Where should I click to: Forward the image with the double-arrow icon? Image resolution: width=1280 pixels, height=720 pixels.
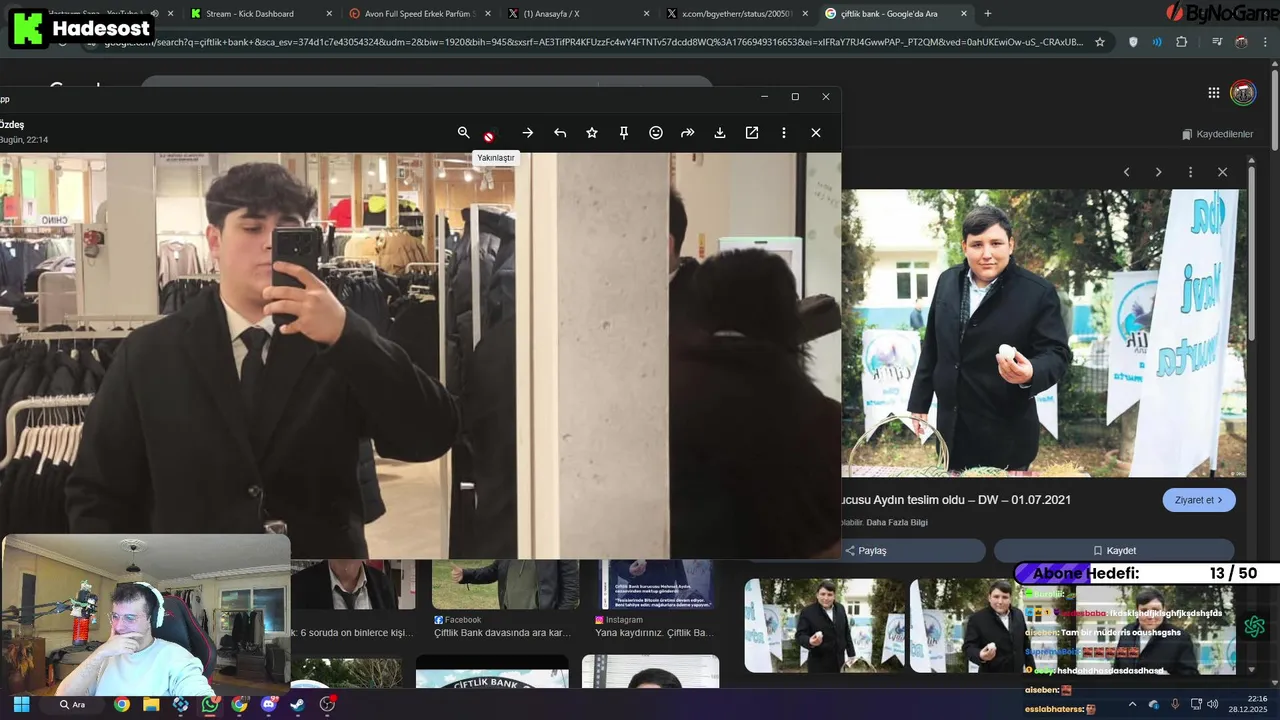pyautogui.click(x=688, y=132)
